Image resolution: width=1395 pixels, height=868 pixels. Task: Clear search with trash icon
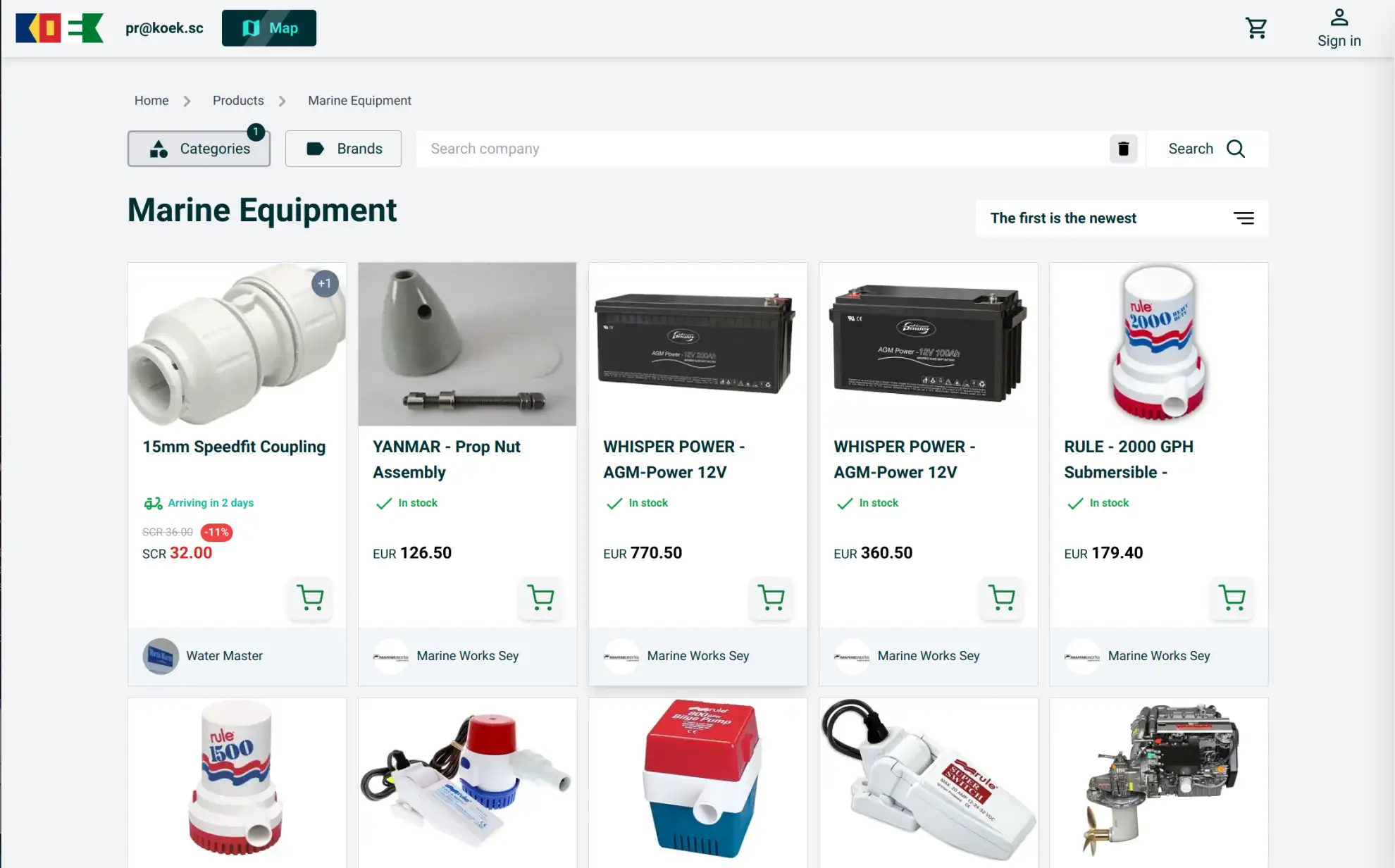tap(1123, 149)
